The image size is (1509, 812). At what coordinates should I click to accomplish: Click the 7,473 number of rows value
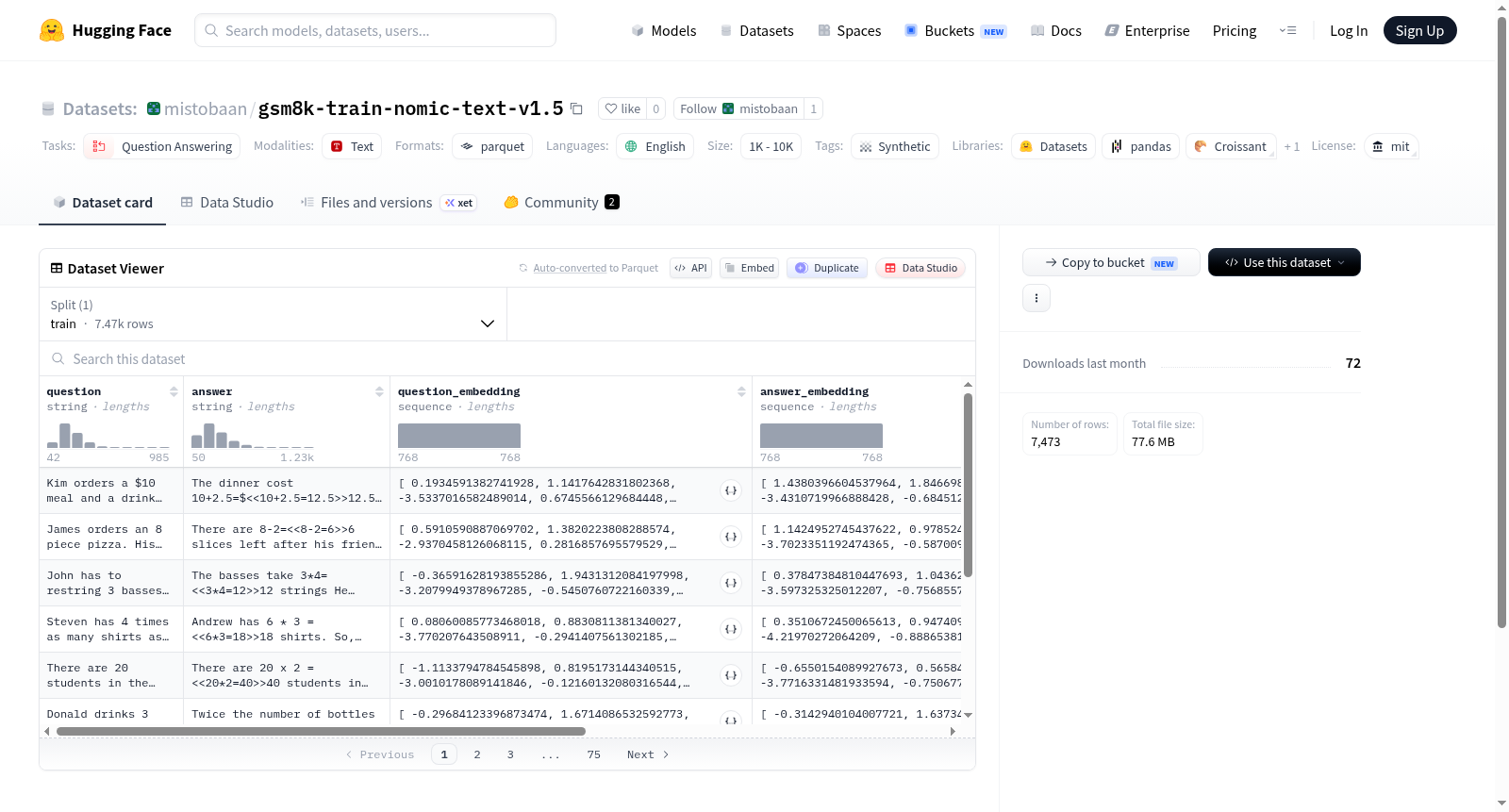1046,442
